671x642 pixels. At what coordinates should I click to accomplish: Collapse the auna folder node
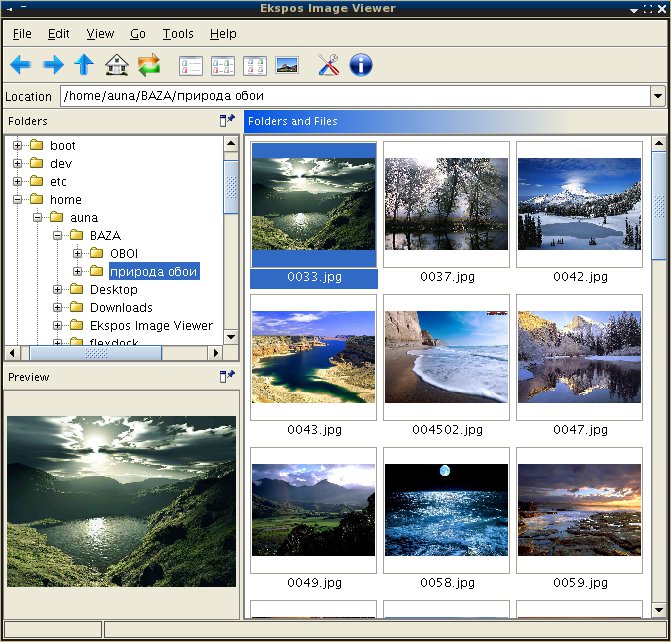tap(37, 217)
